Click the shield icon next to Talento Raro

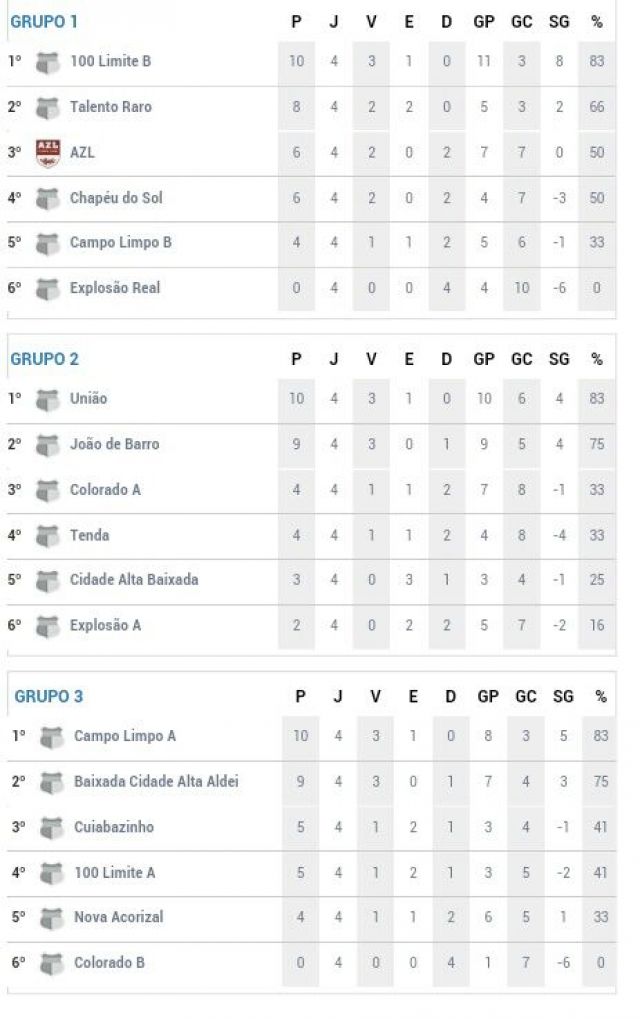point(47,108)
